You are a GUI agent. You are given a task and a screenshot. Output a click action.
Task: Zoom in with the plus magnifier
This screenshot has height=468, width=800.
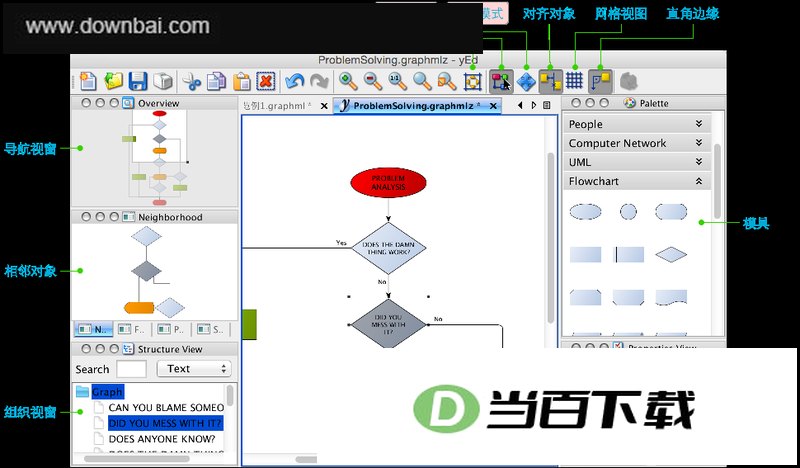pyautogui.click(x=348, y=81)
